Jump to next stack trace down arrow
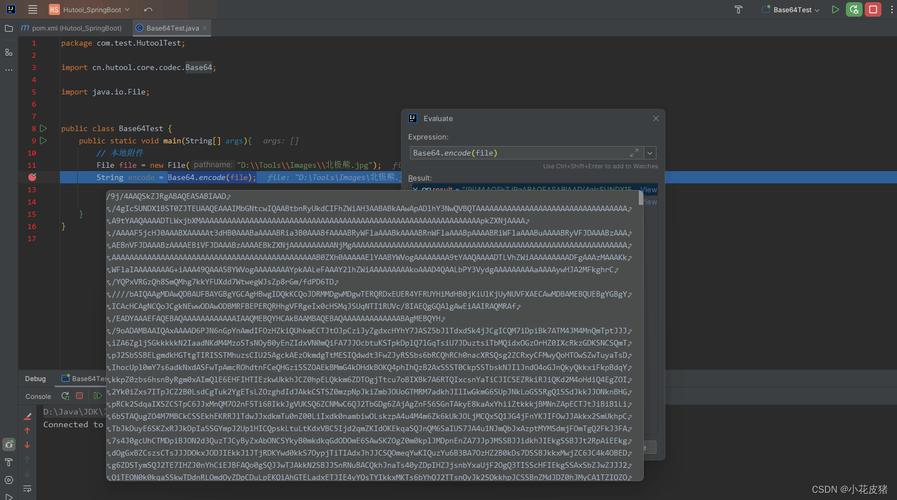The height and width of the screenshot is (500, 897). click(x=27, y=445)
